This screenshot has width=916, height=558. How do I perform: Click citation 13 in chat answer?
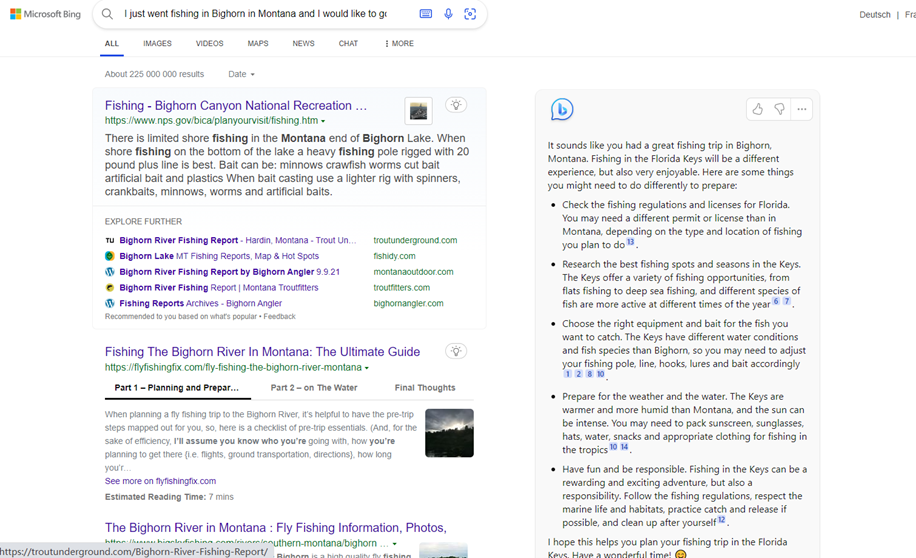[x=630, y=241]
